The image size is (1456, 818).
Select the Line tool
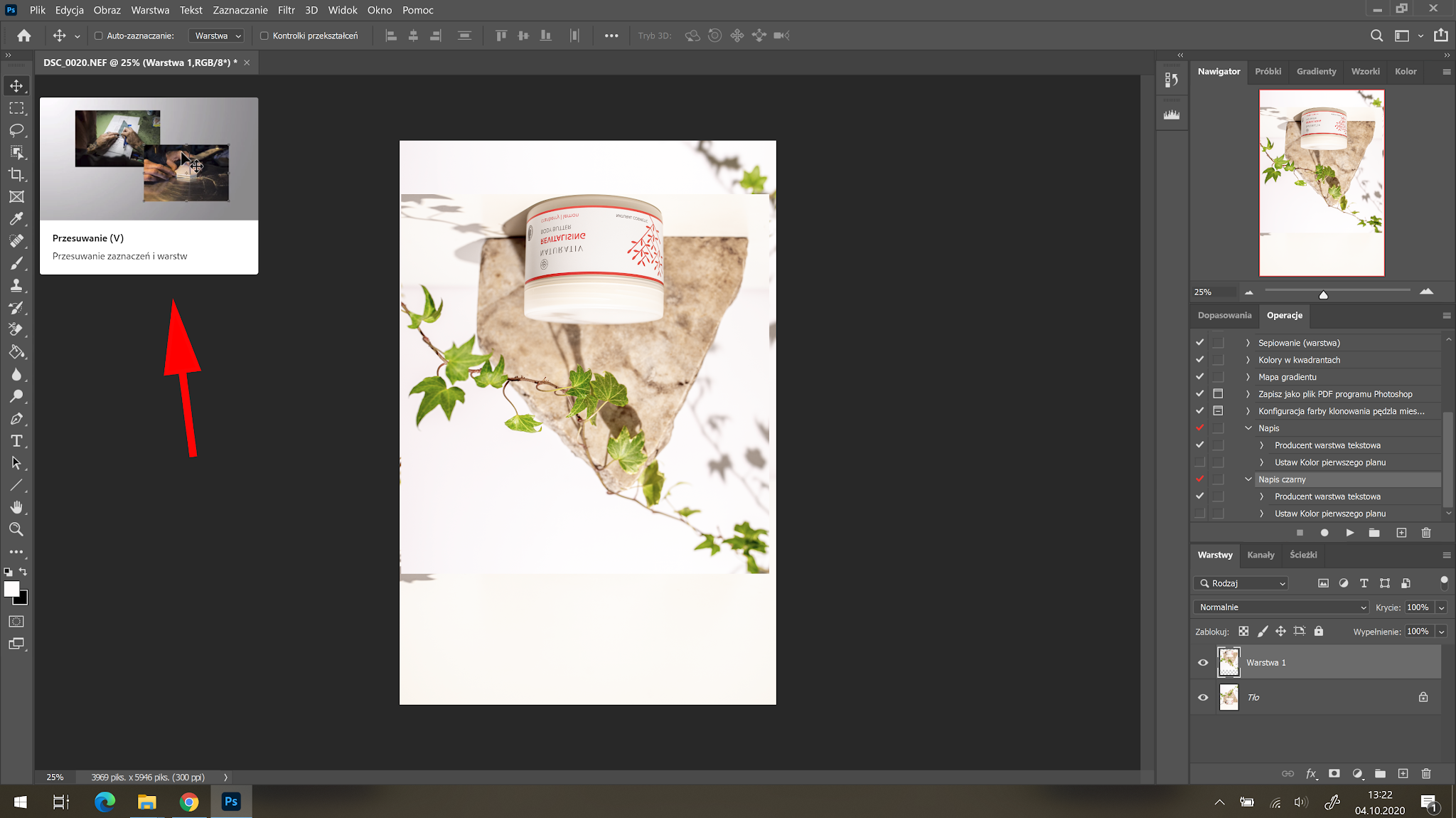pos(16,485)
